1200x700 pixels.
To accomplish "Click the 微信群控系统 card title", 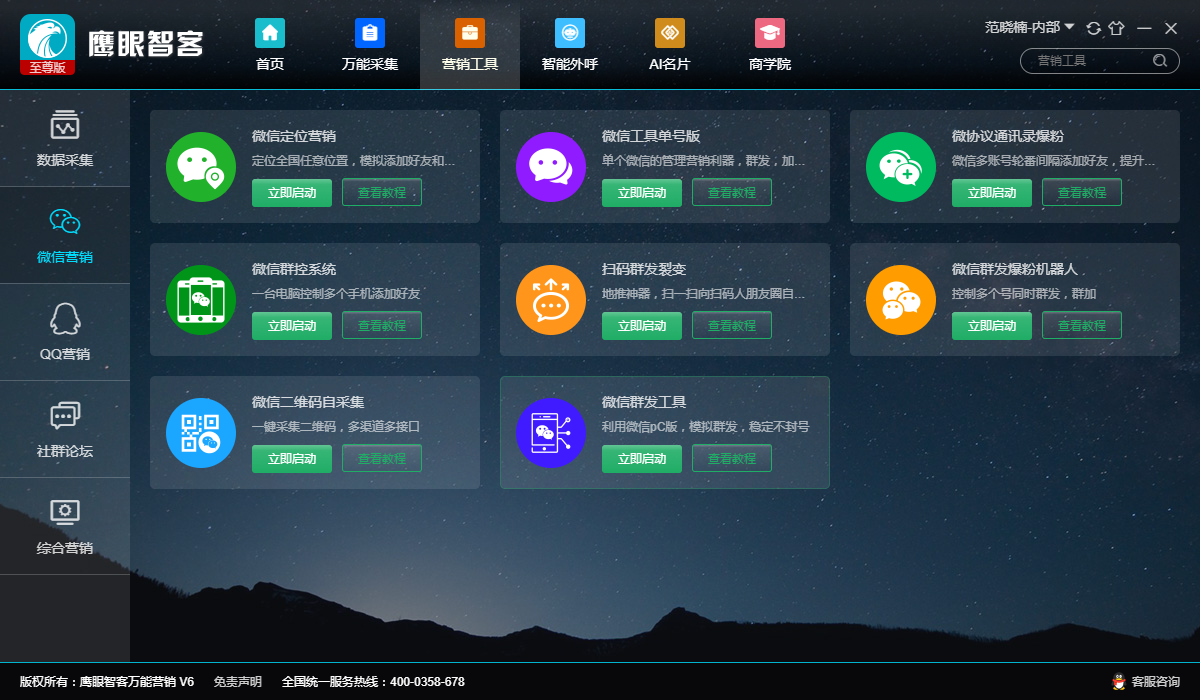I will coord(294,269).
